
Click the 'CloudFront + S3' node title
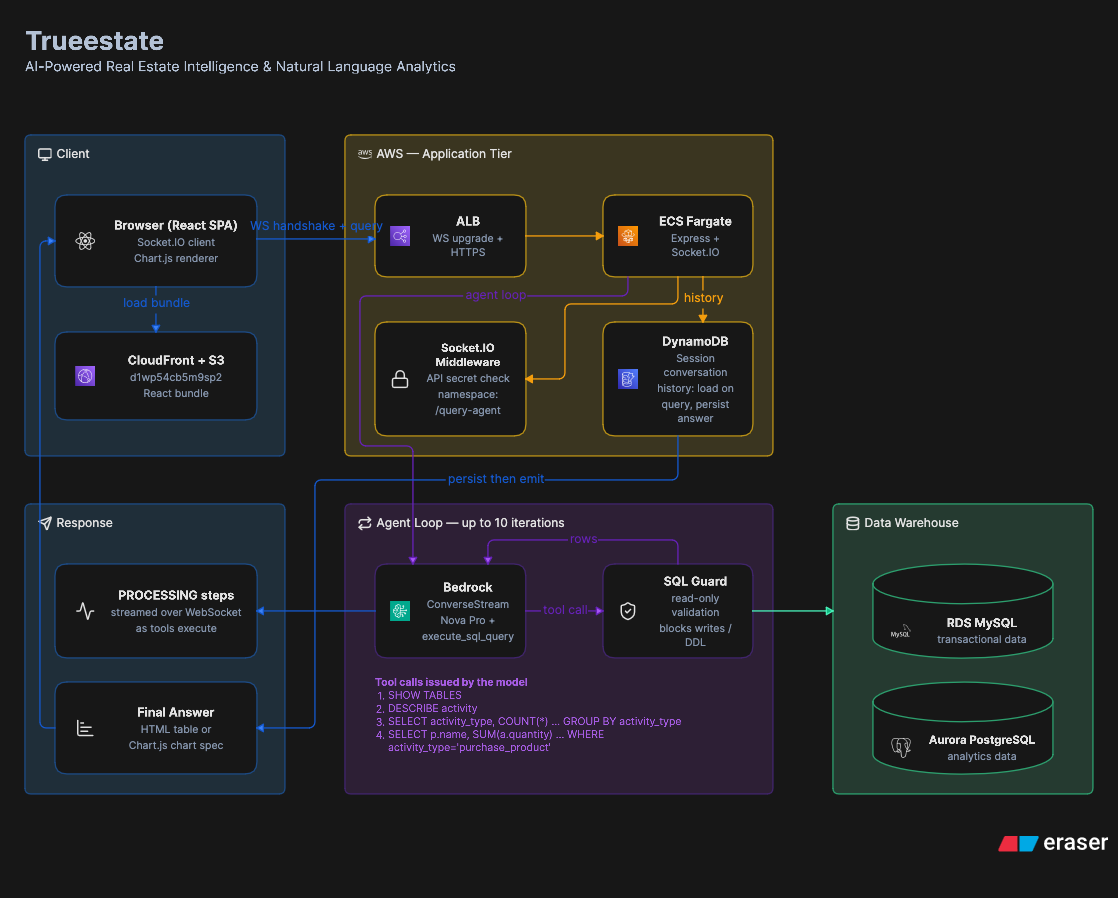[175, 360]
